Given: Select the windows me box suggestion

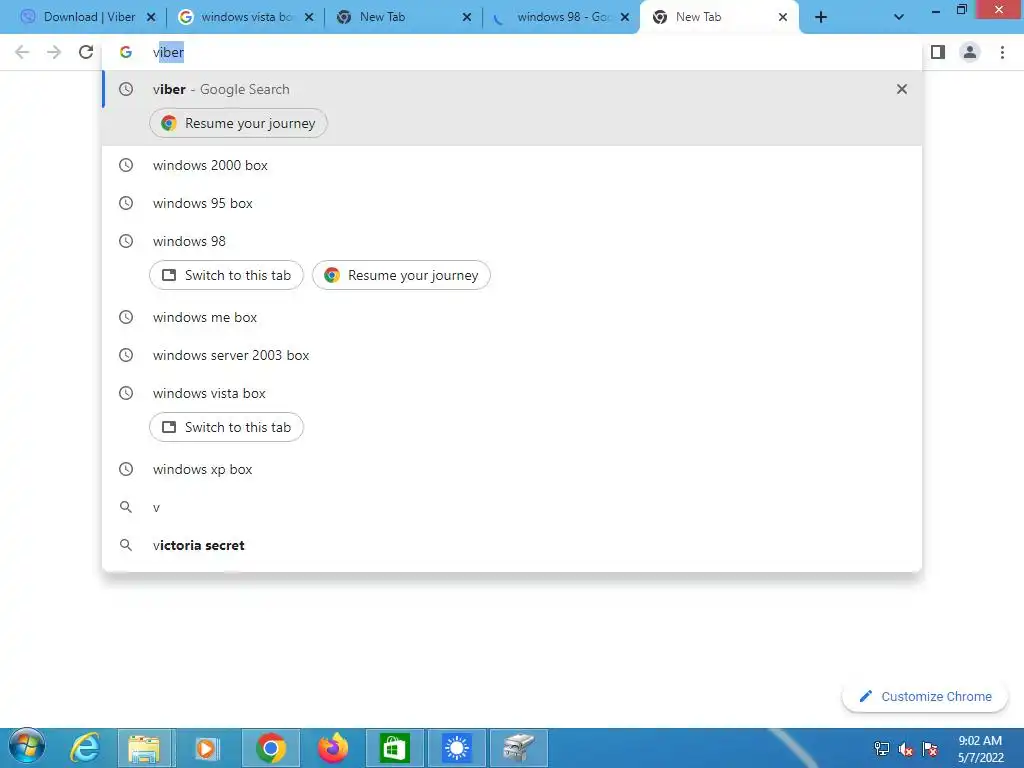Looking at the screenshot, I should point(512,317).
